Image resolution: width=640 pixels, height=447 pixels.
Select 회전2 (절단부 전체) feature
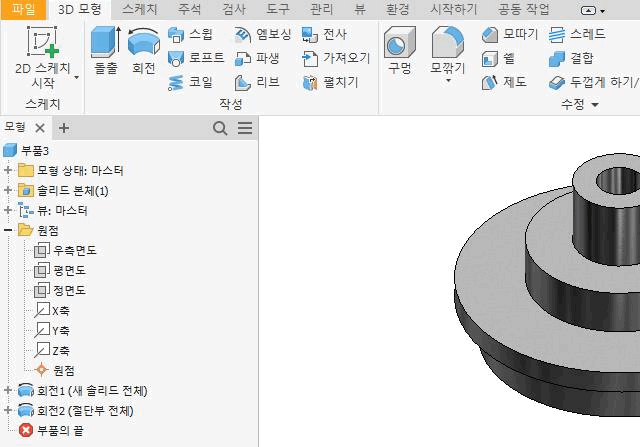point(76,411)
